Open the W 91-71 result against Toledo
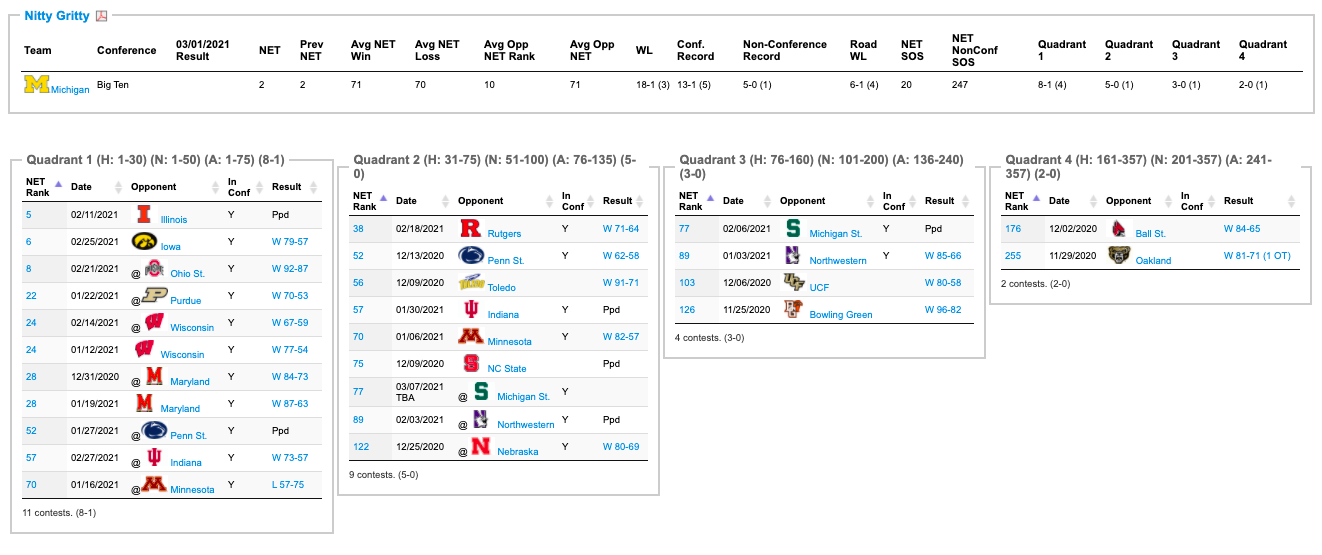This screenshot has height=555, width=1322. point(621,282)
